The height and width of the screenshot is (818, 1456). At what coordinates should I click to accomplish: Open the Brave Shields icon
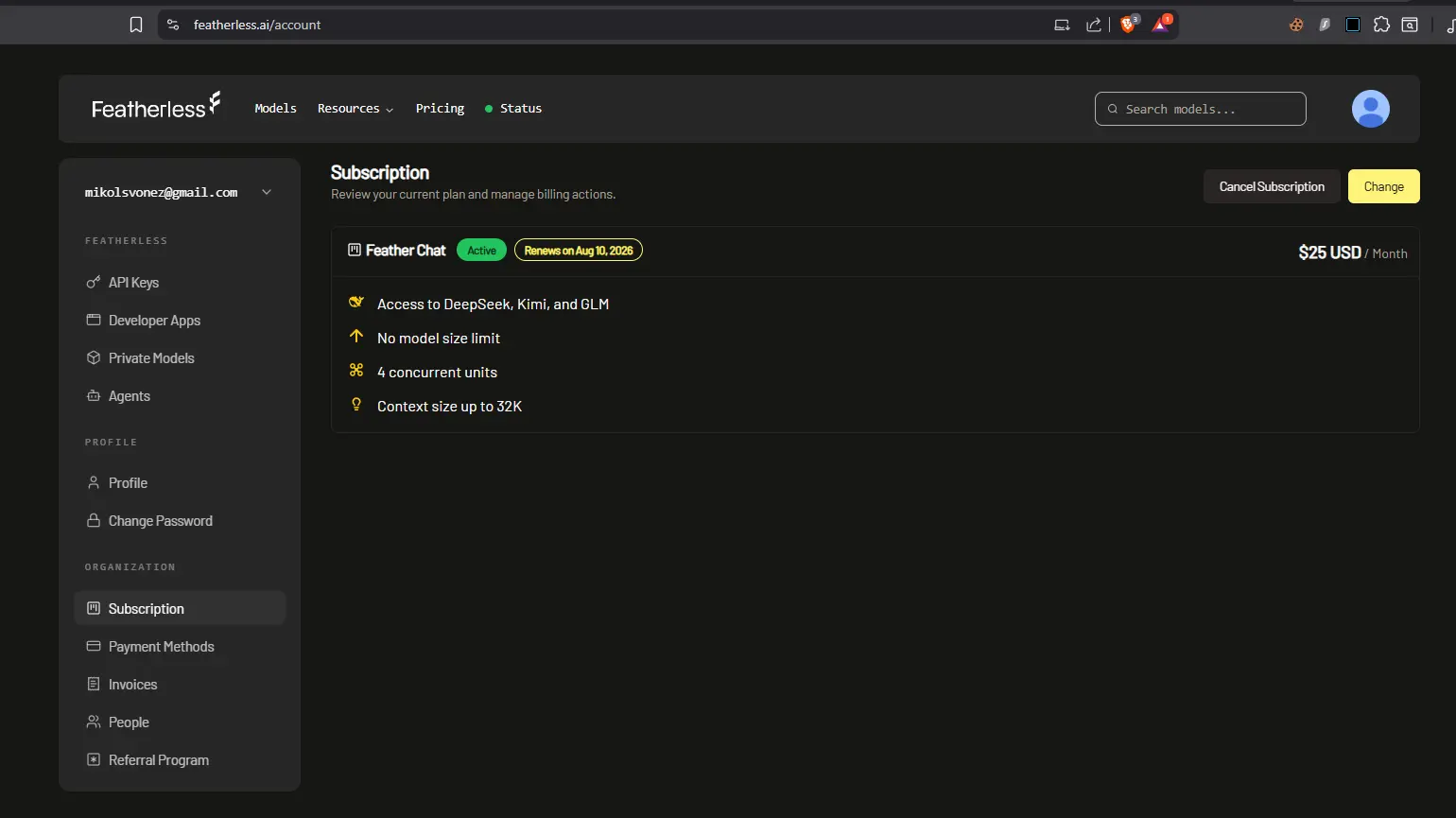(1128, 25)
